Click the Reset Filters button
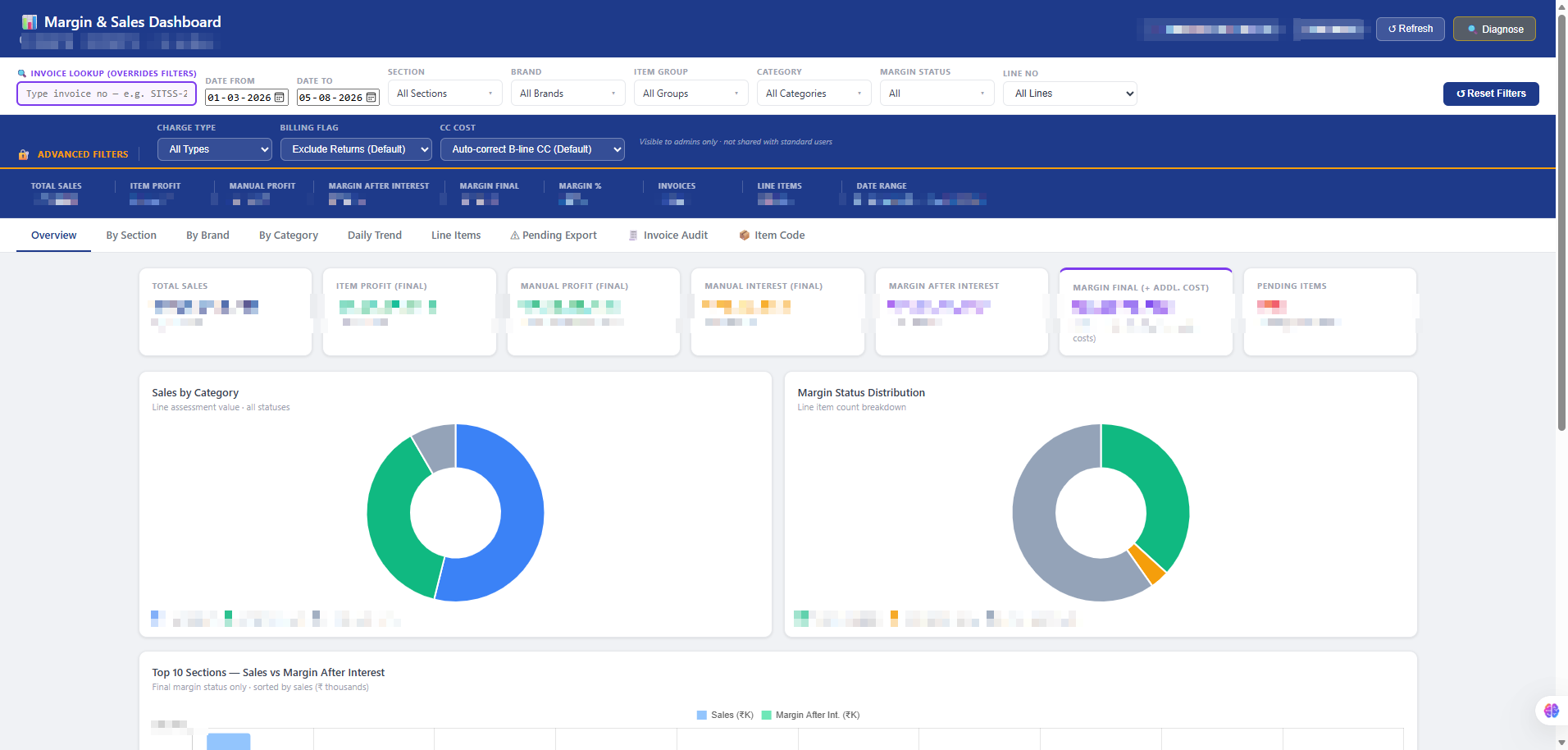 (x=1491, y=94)
